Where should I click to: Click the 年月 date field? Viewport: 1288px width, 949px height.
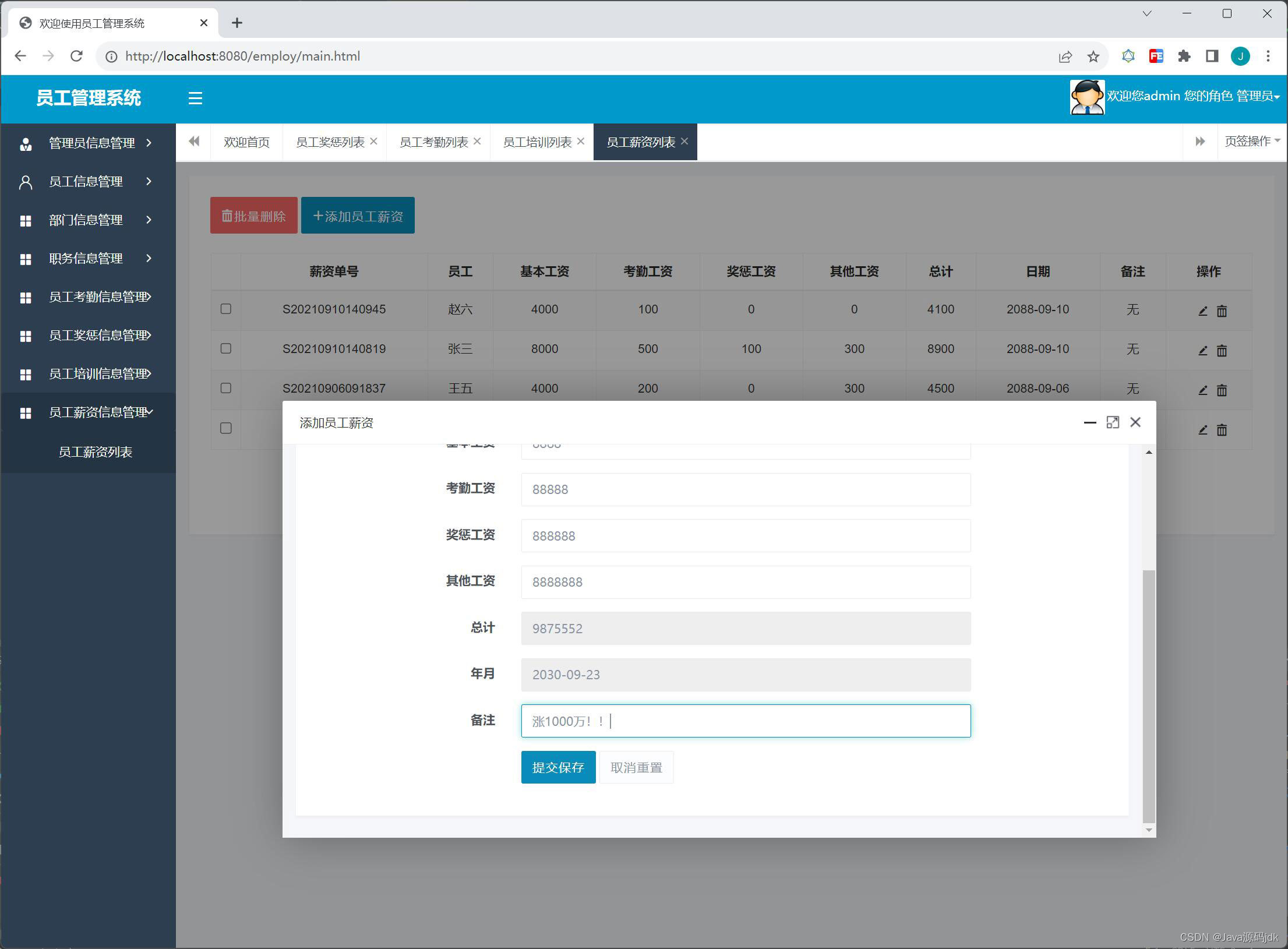746,675
